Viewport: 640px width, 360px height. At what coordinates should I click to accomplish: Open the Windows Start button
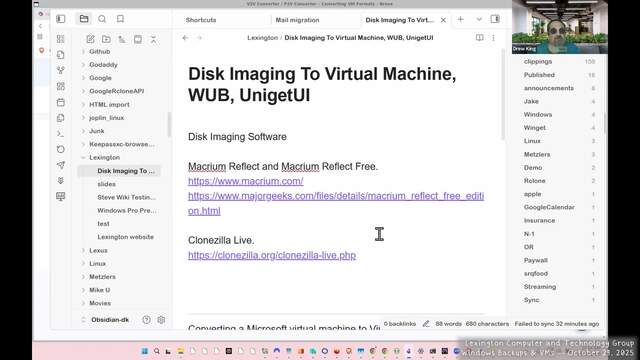point(144,351)
